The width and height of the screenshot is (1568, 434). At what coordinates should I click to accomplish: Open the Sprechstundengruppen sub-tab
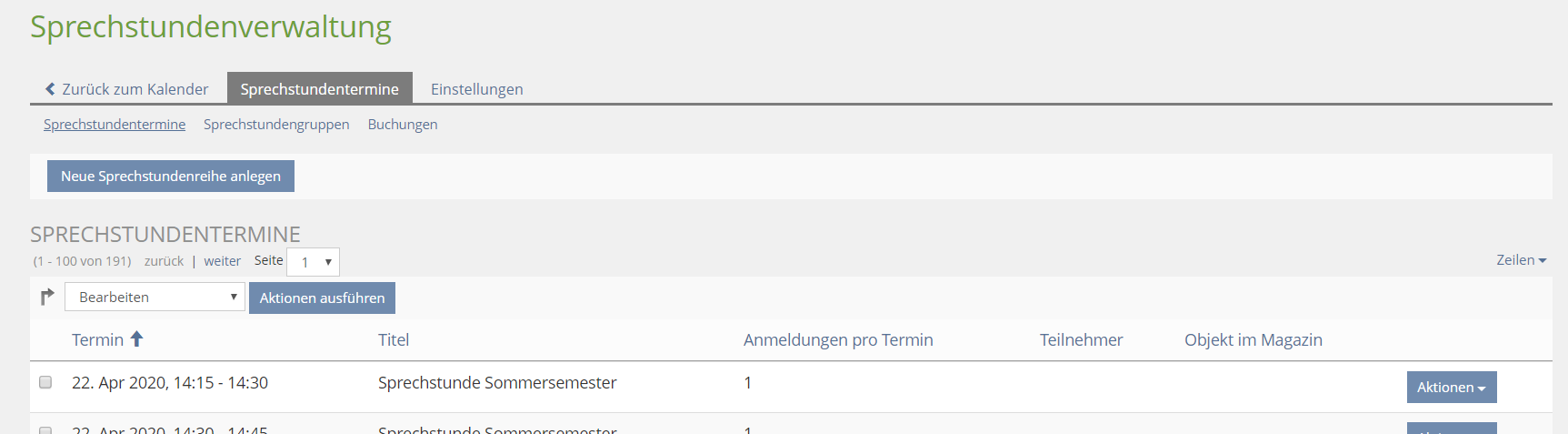click(276, 125)
